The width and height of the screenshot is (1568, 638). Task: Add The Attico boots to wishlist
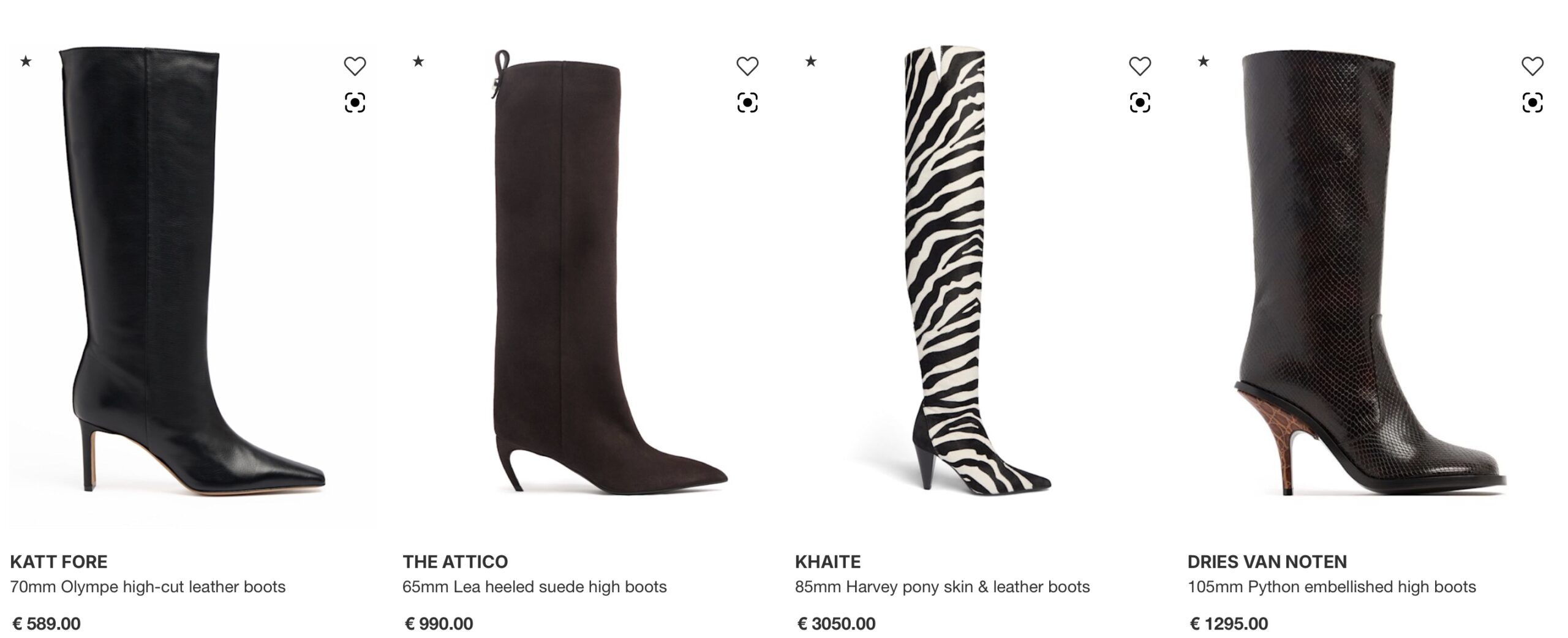(747, 66)
